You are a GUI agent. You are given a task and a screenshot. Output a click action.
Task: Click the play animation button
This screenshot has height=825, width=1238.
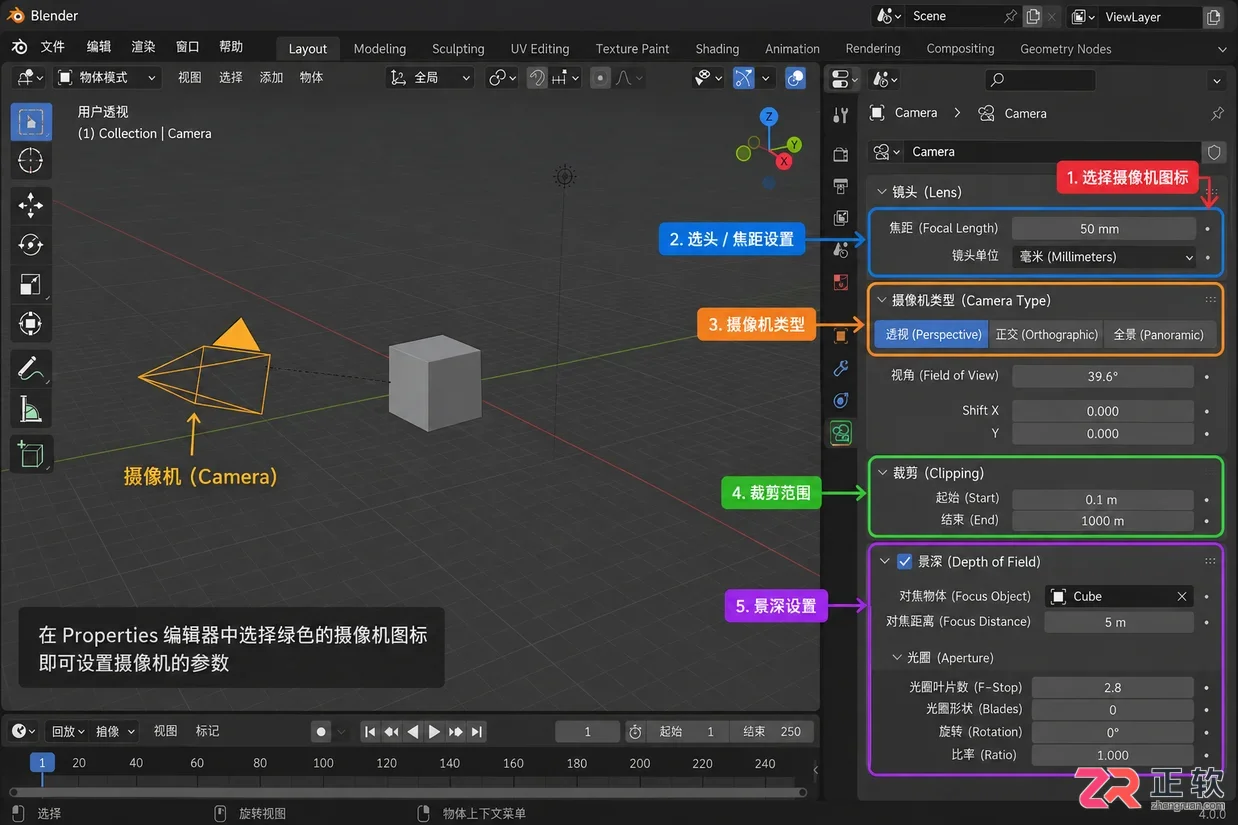pyautogui.click(x=434, y=732)
